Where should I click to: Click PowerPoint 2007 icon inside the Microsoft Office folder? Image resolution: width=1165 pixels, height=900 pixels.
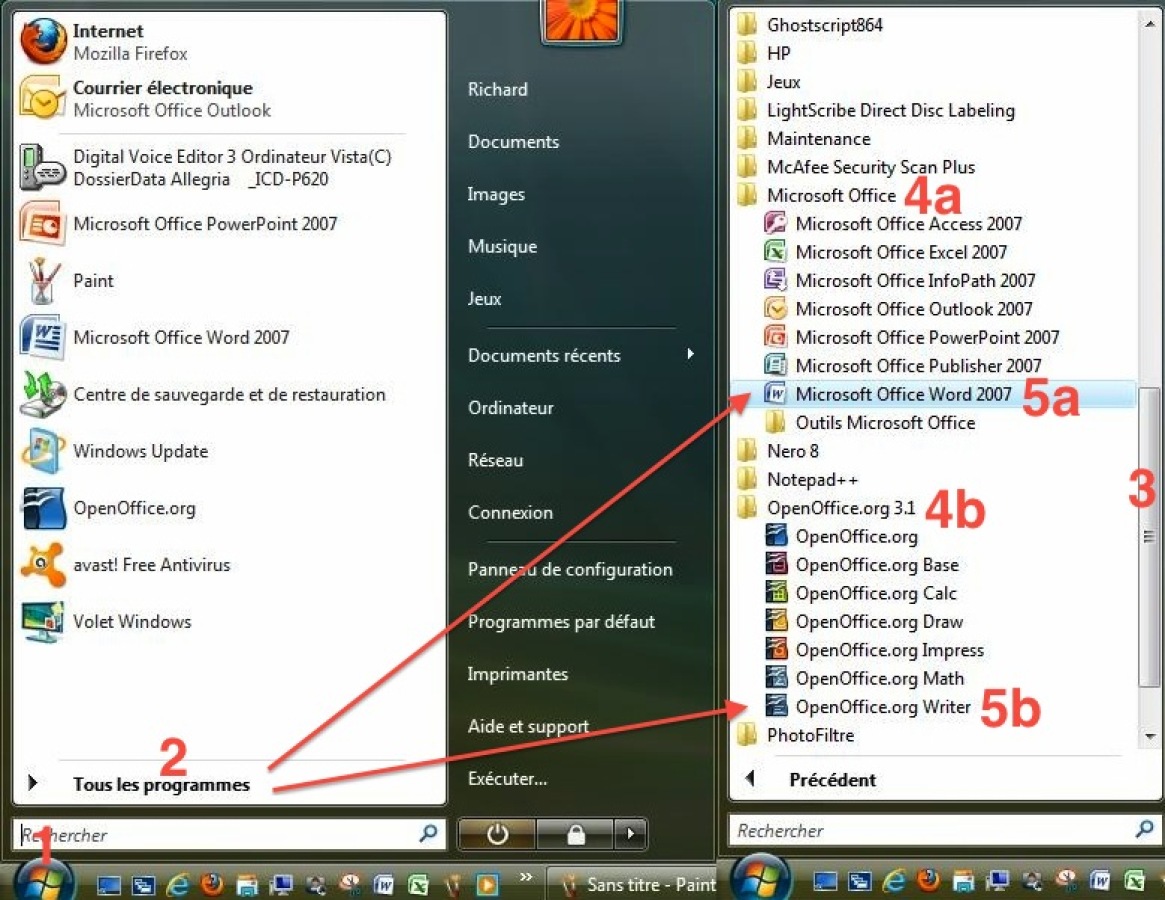click(775, 337)
